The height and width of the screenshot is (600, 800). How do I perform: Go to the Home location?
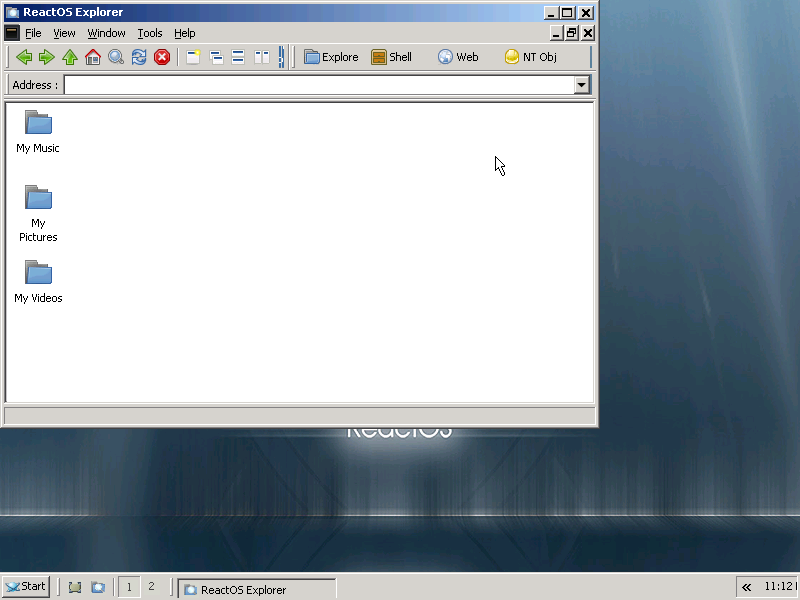click(x=93, y=57)
